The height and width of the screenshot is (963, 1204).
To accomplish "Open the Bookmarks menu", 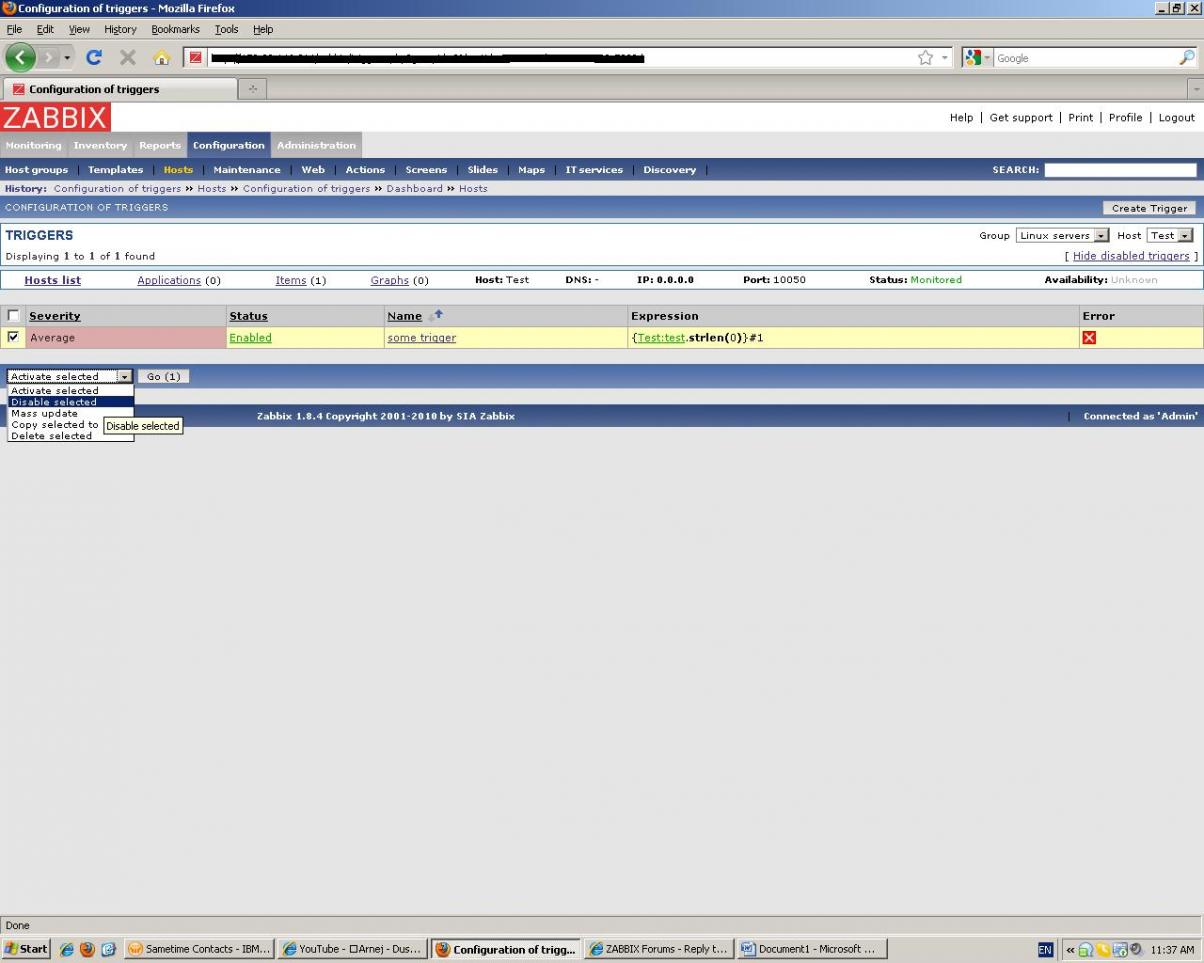I will click(175, 29).
